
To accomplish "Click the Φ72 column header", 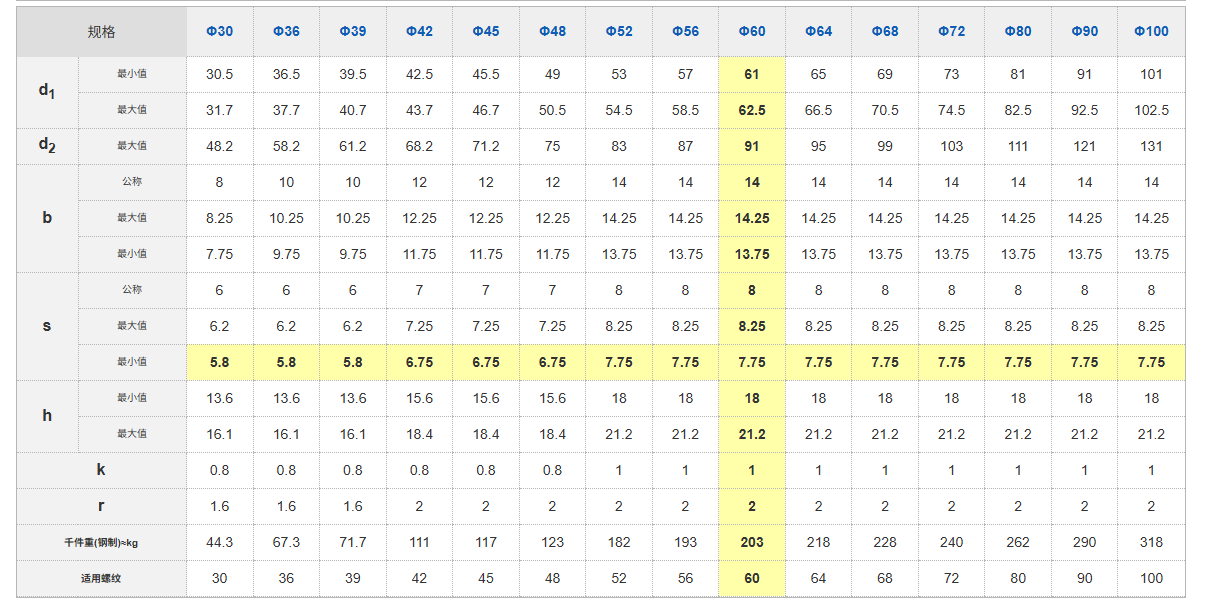I will point(951,31).
